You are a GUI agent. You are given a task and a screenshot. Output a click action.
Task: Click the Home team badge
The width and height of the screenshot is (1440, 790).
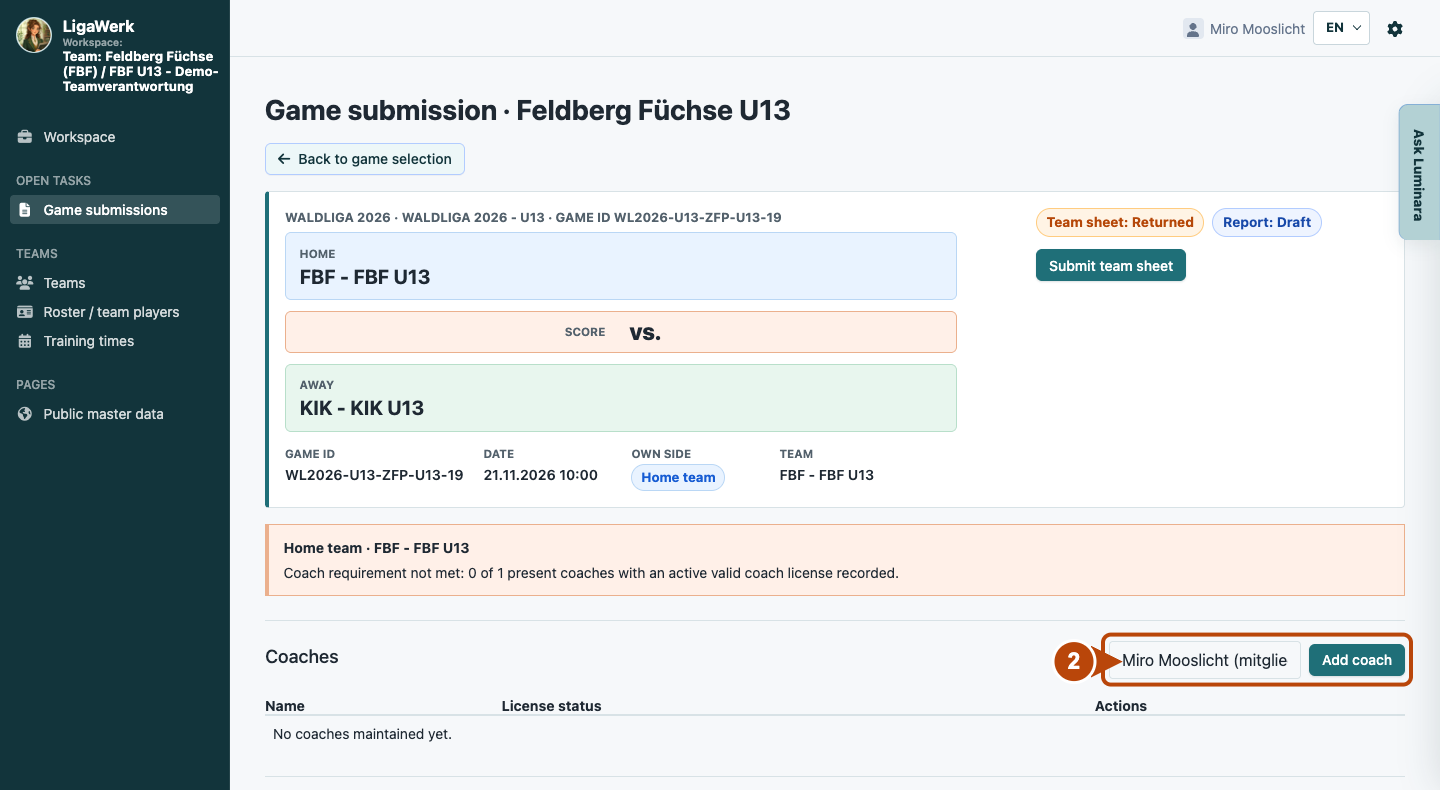point(678,477)
